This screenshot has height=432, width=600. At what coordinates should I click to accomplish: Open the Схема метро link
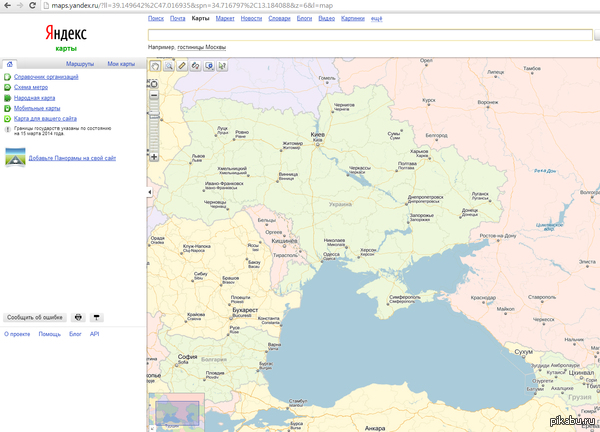click(x=30, y=87)
